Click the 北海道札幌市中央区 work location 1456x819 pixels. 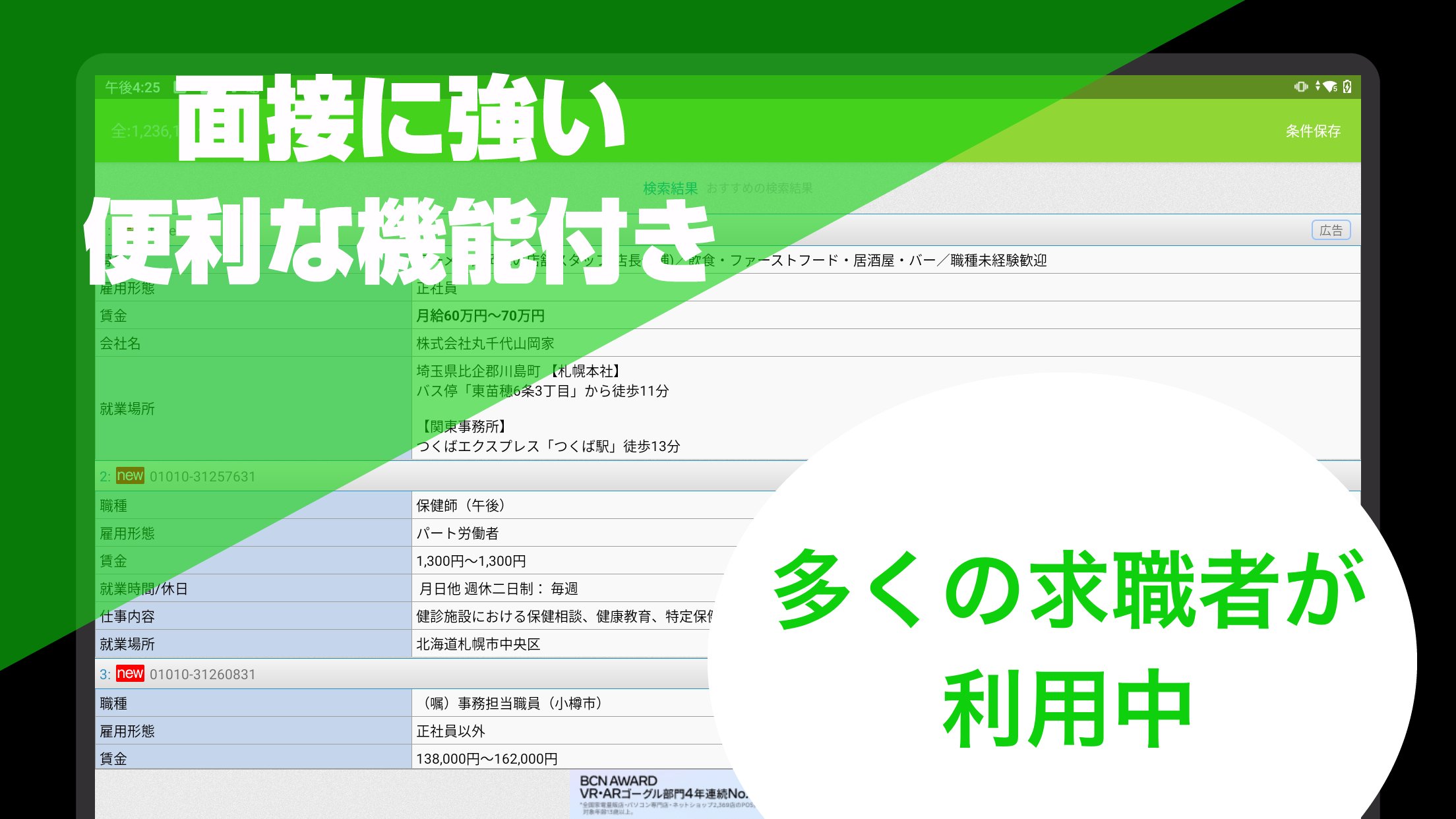tap(478, 644)
